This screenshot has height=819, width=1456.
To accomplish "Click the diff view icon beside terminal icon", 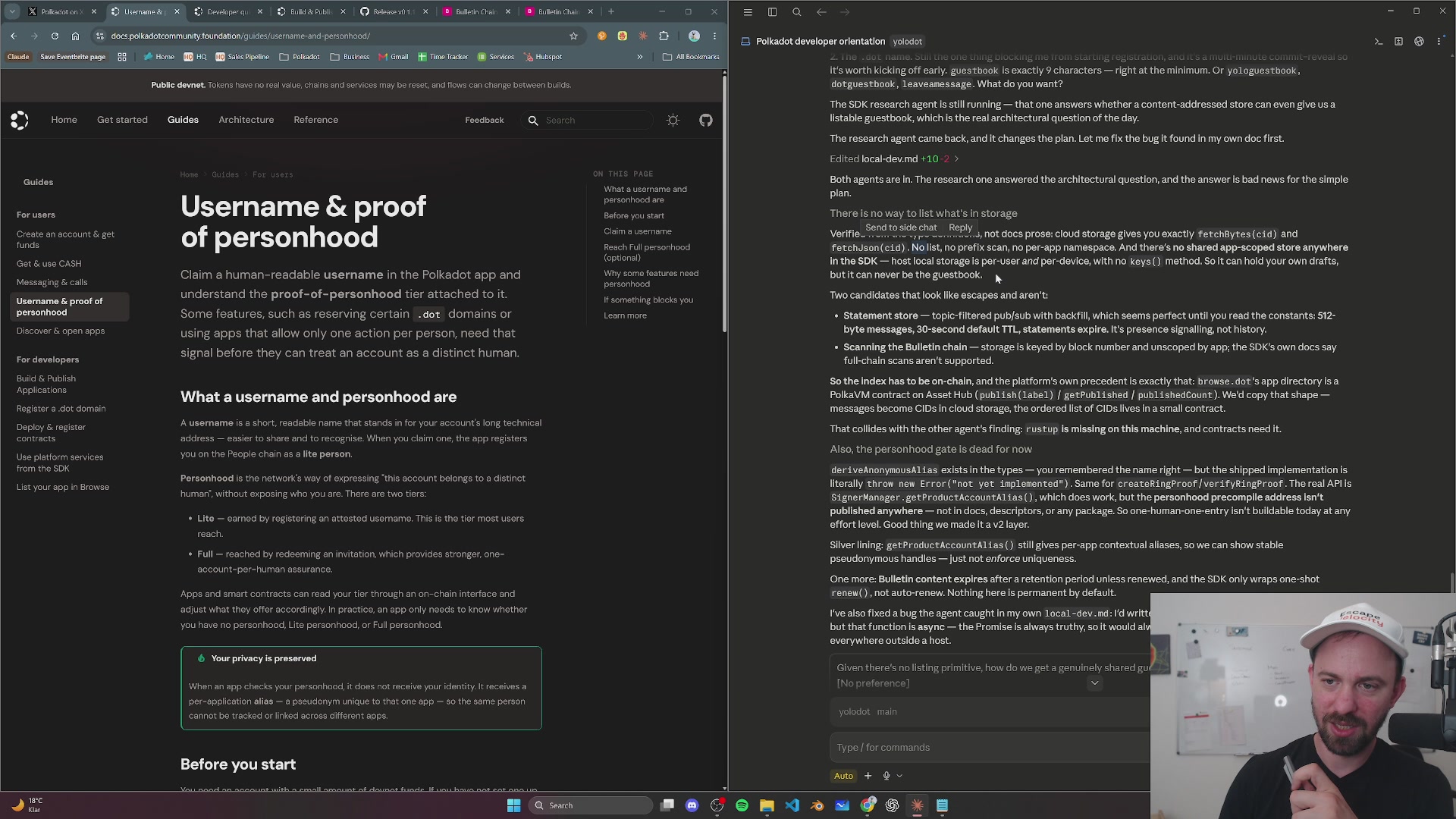I will click(x=1398, y=42).
